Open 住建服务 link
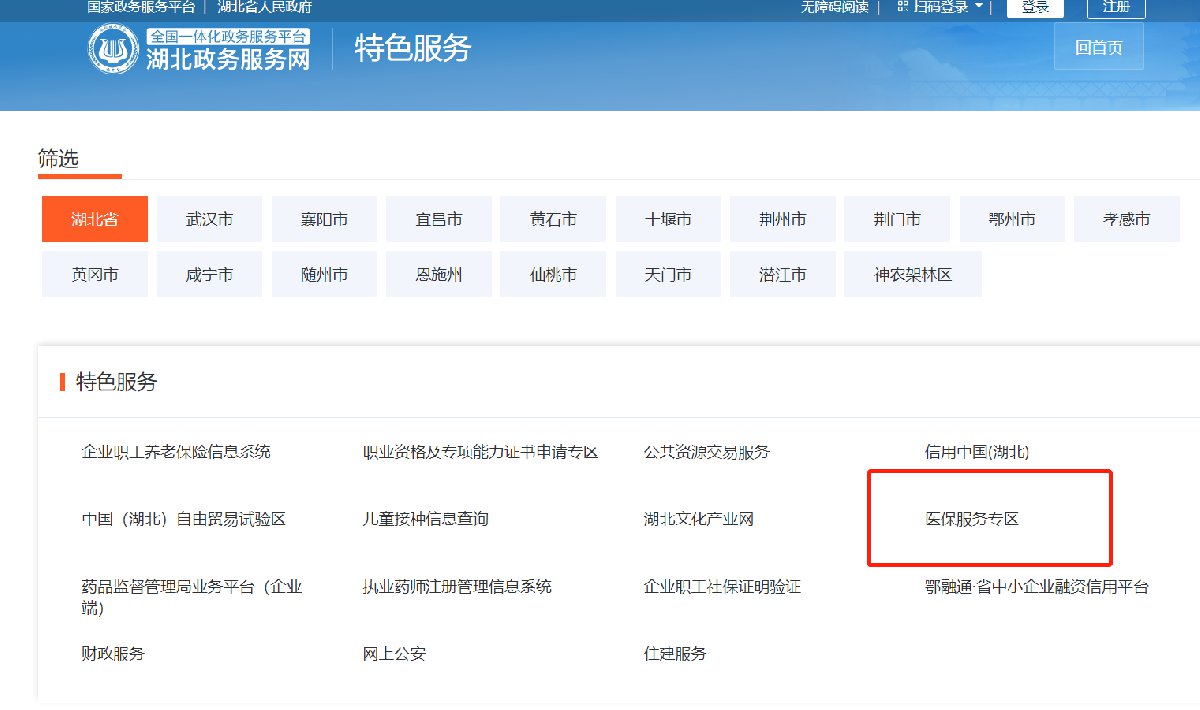This screenshot has width=1200, height=710. coord(675,654)
